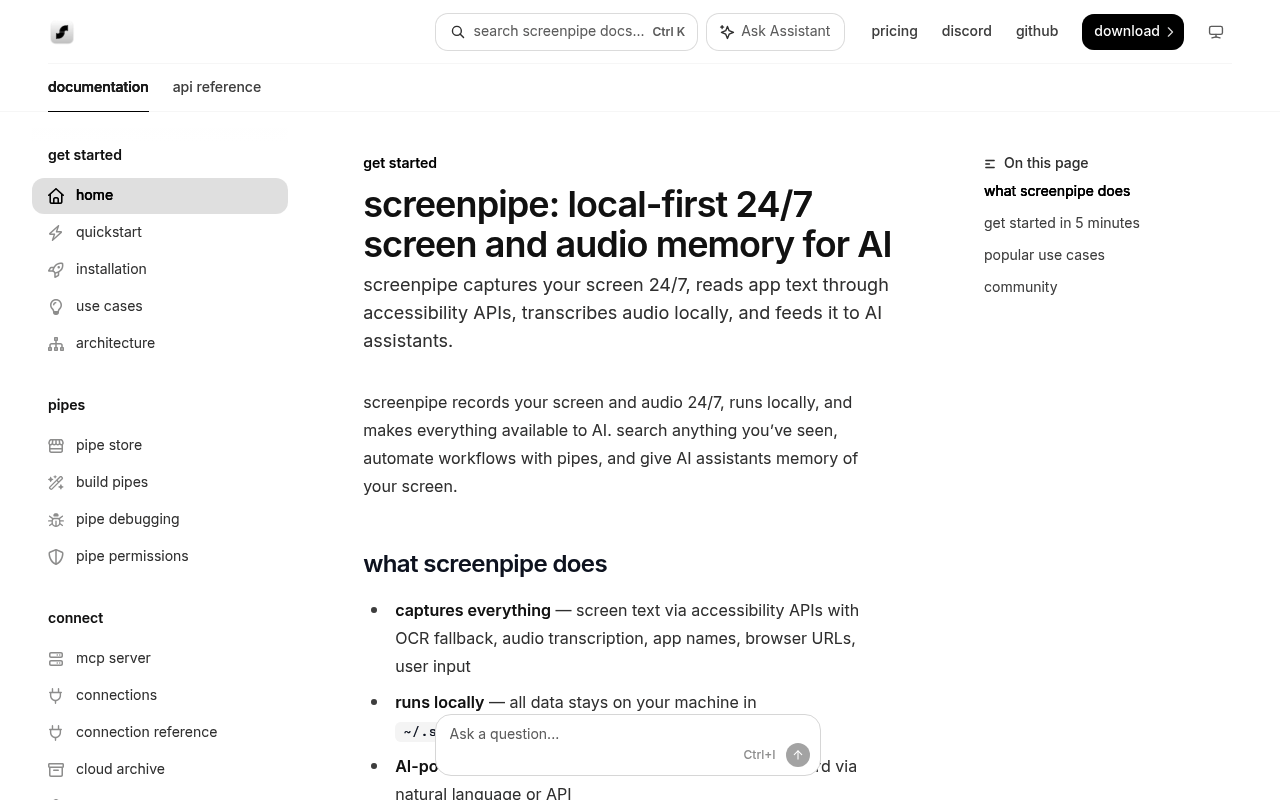The height and width of the screenshot is (800, 1280).
Task: Click the use cases lightbulb icon
Action: point(56,307)
